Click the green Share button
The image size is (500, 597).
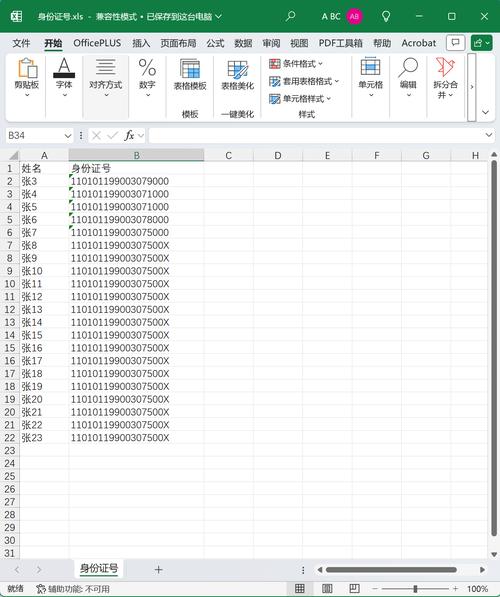pyautogui.click(x=481, y=43)
